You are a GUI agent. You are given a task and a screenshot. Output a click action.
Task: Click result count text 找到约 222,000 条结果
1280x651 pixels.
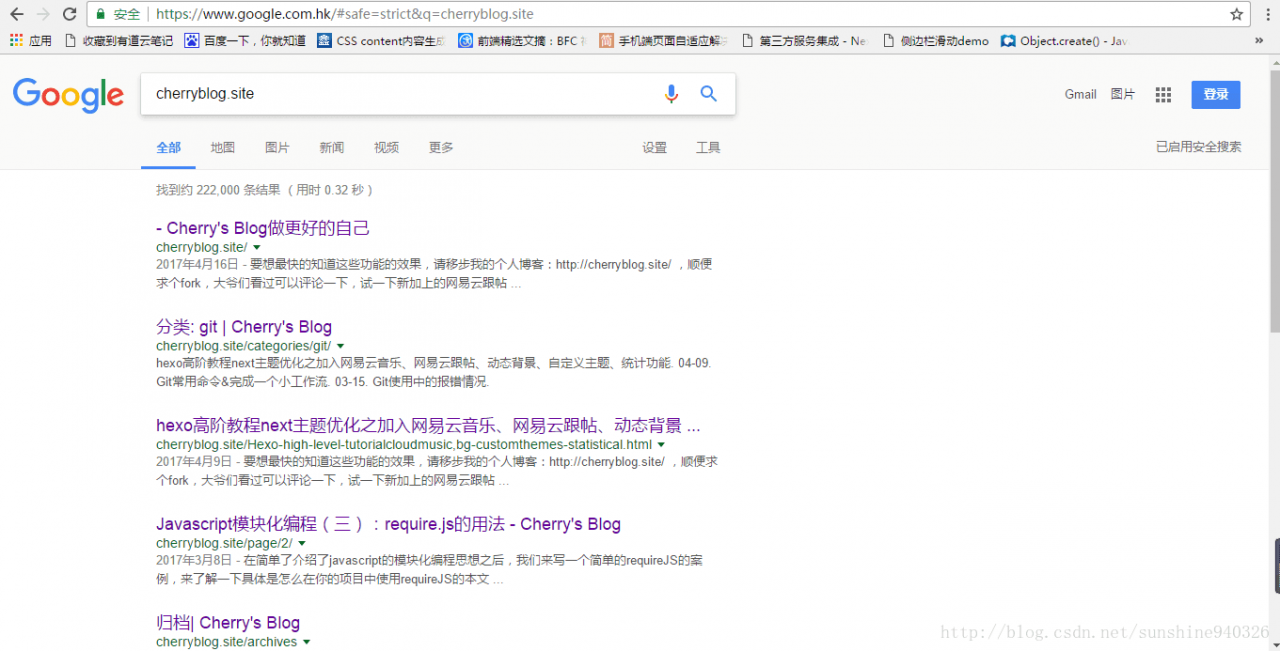coord(265,190)
